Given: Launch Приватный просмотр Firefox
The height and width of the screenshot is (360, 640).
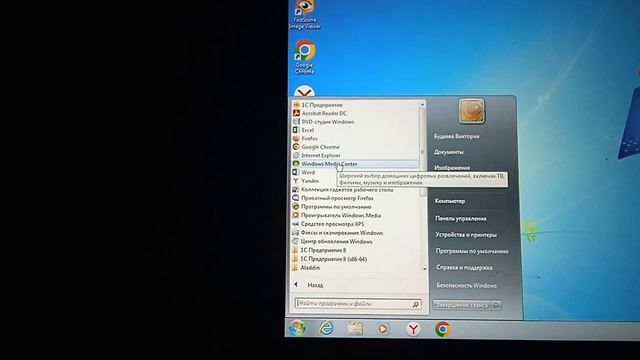Looking at the screenshot, I should 333,198.
